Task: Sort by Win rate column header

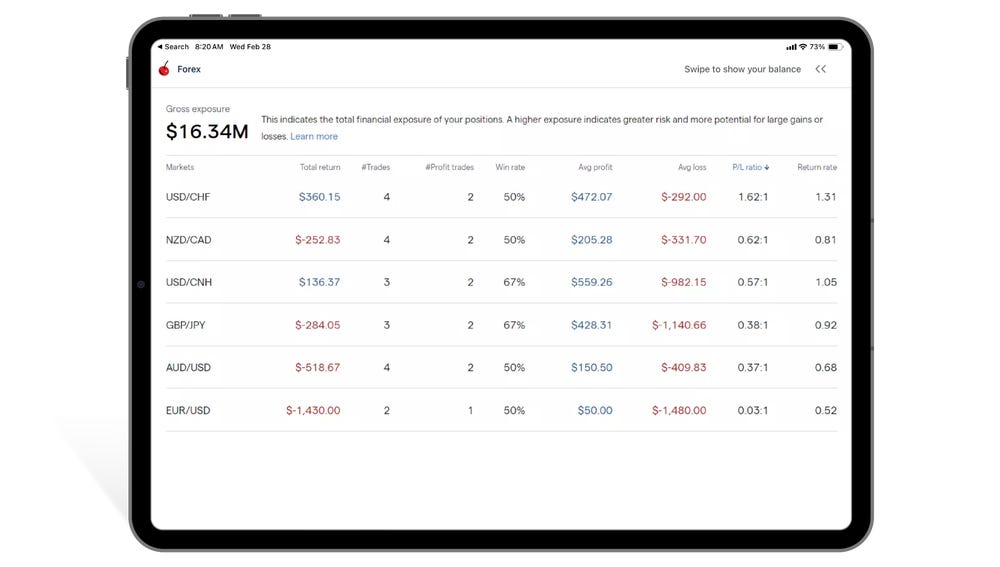Action: click(510, 167)
